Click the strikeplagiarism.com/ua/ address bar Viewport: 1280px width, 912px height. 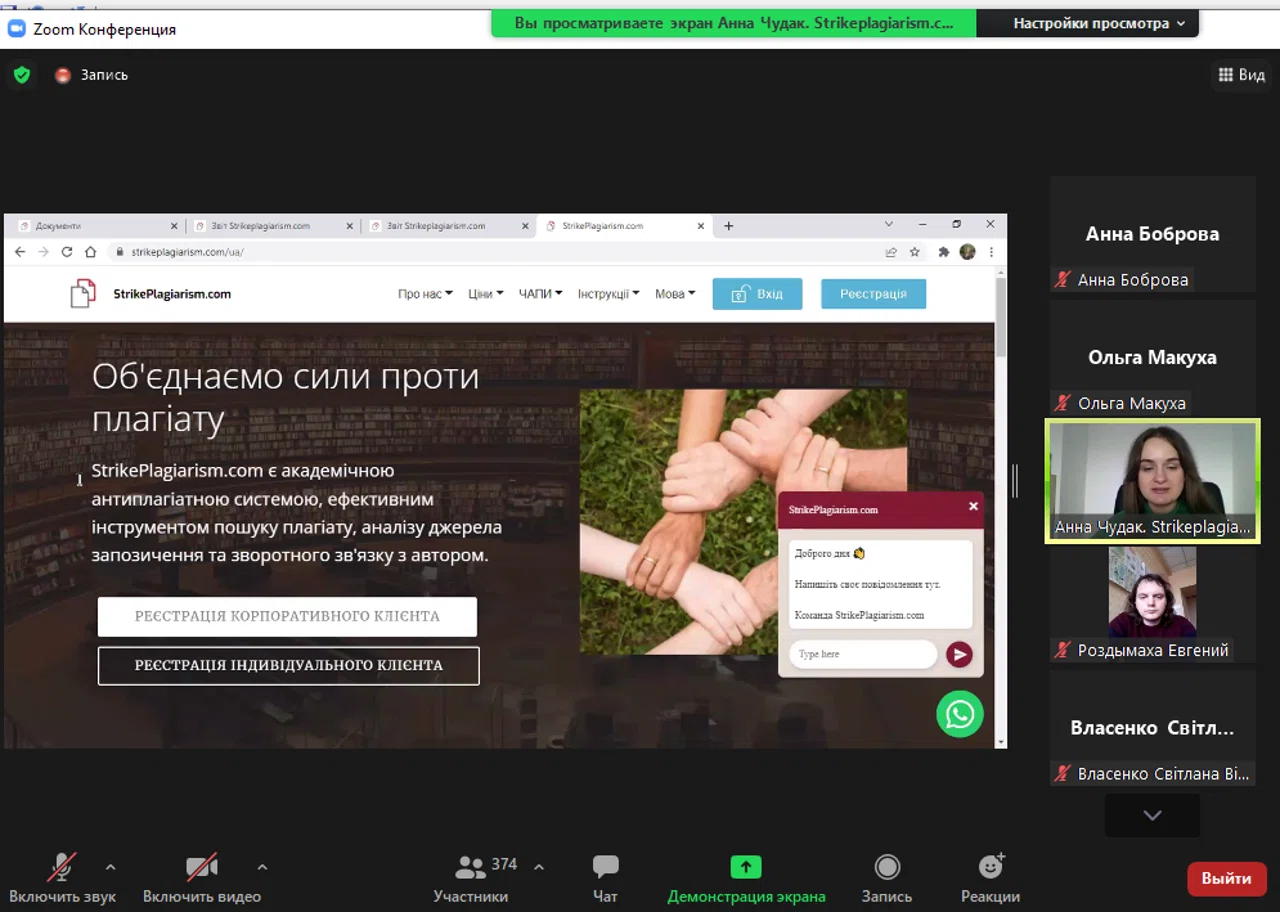pyautogui.click(x=500, y=252)
